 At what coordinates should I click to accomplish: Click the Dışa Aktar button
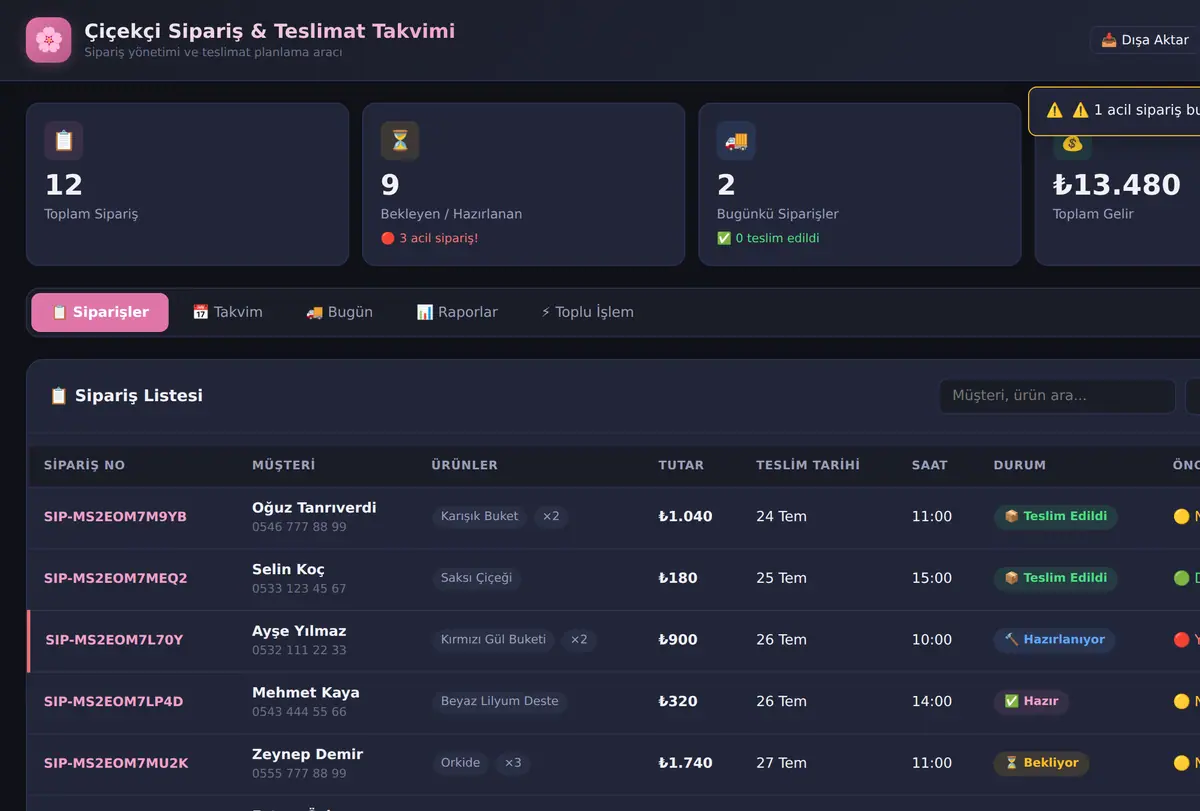(x=1145, y=40)
